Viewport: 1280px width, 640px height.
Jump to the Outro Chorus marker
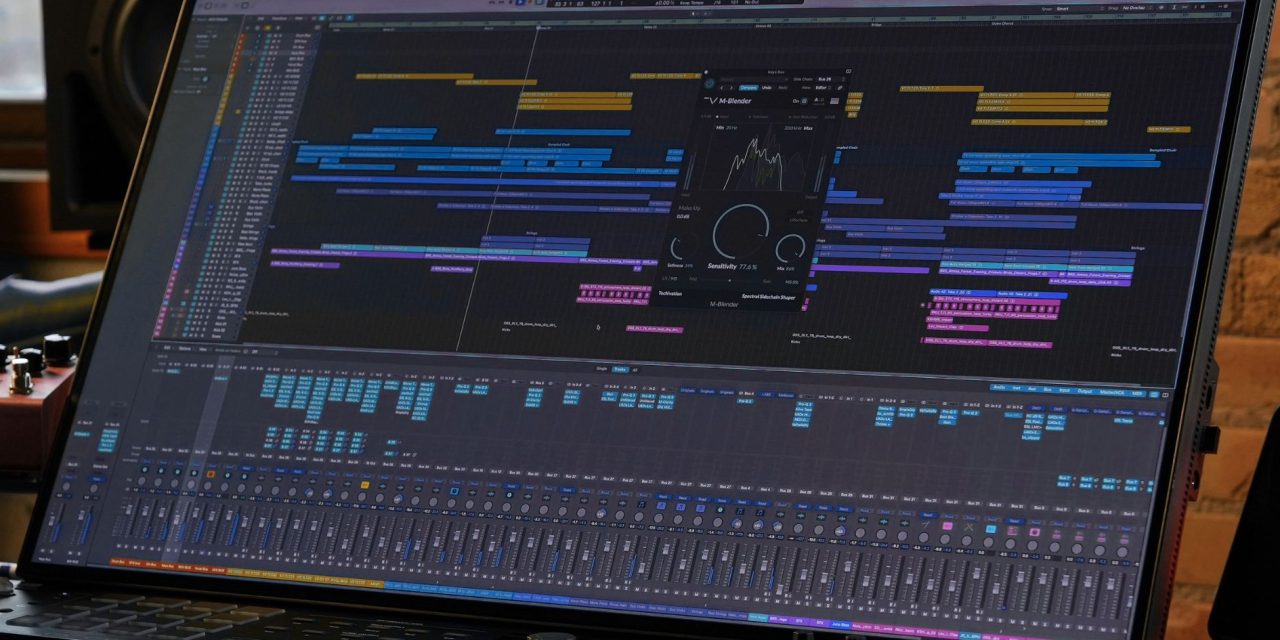pos(1003,23)
